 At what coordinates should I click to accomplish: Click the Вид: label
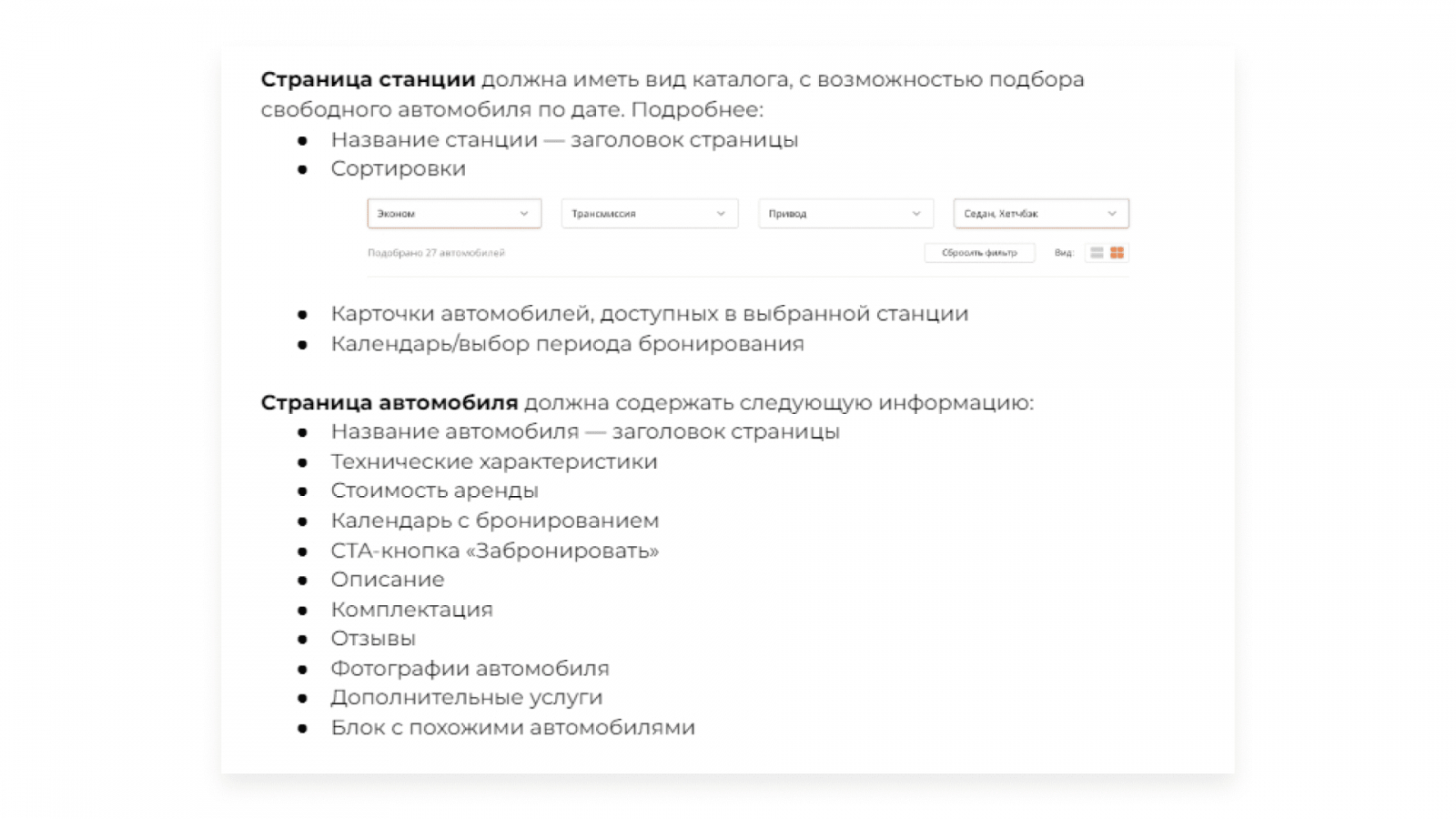1064,253
